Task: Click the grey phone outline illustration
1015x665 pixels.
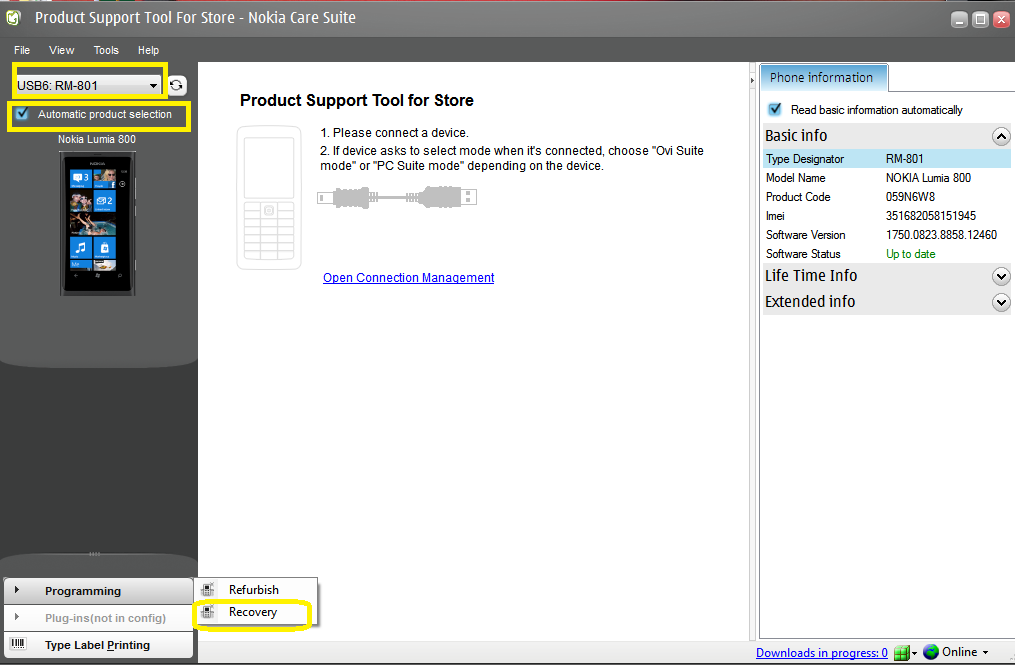Action: click(x=269, y=197)
